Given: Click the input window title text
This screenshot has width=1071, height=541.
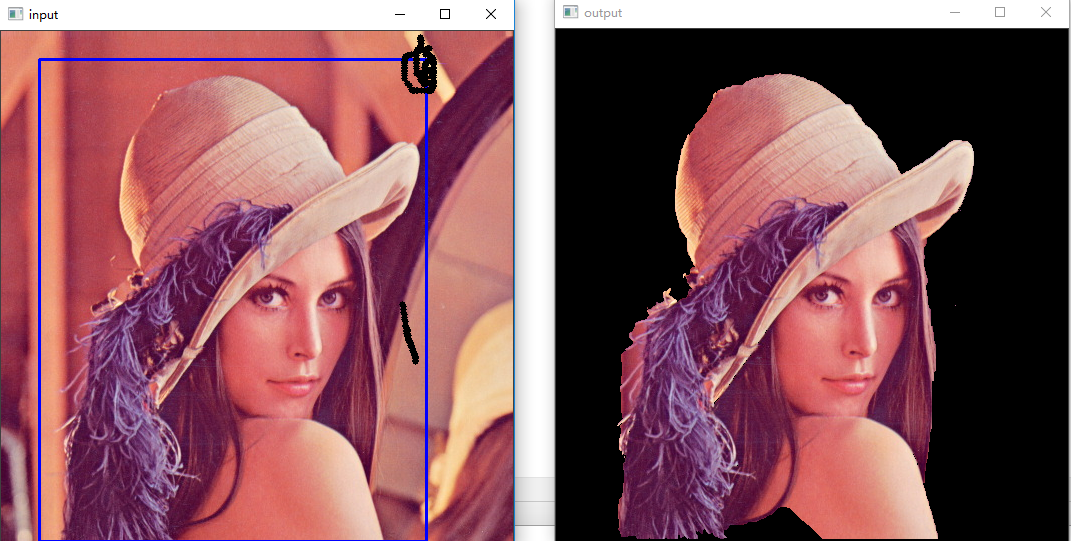Looking at the screenshot, I should (43, 15).
